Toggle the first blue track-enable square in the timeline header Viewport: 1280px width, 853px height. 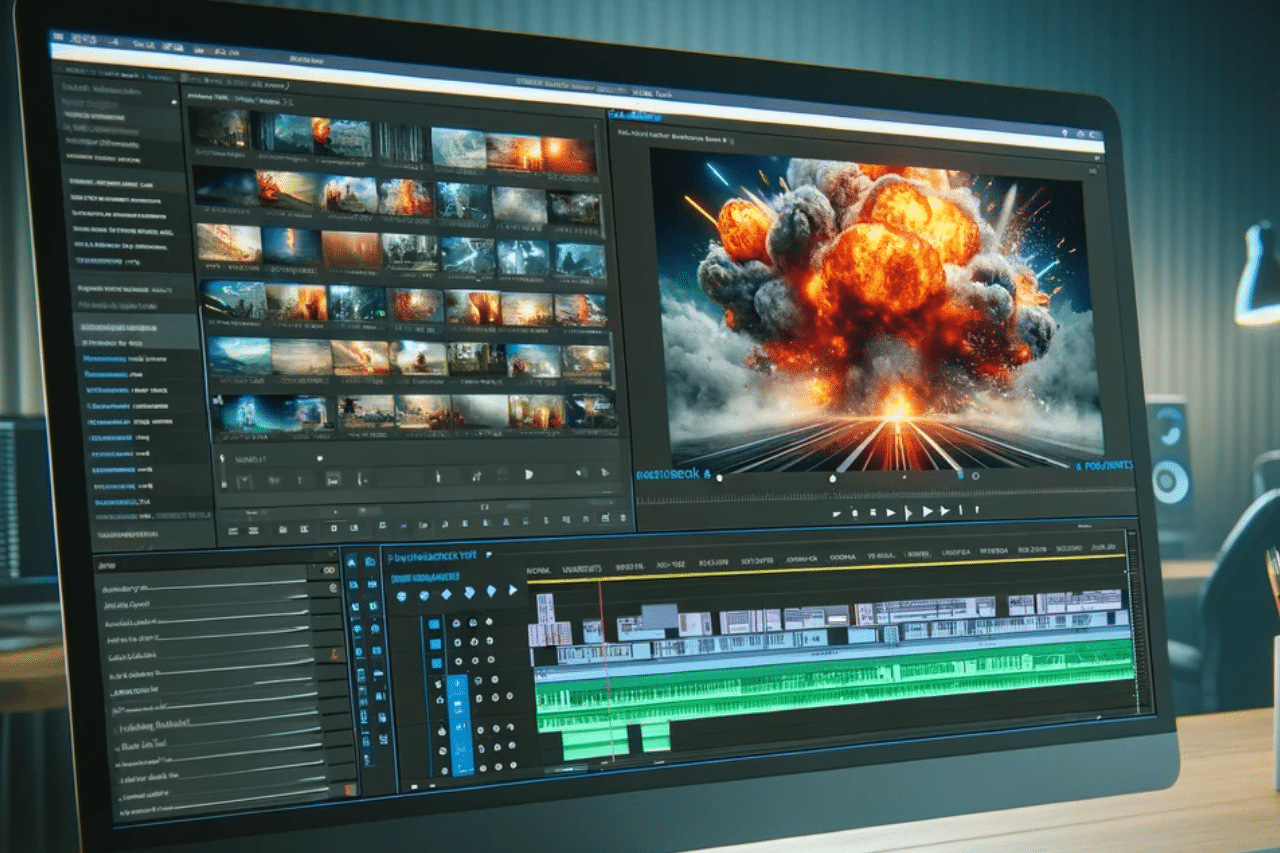pyautogui.click(x=436, y=625)
